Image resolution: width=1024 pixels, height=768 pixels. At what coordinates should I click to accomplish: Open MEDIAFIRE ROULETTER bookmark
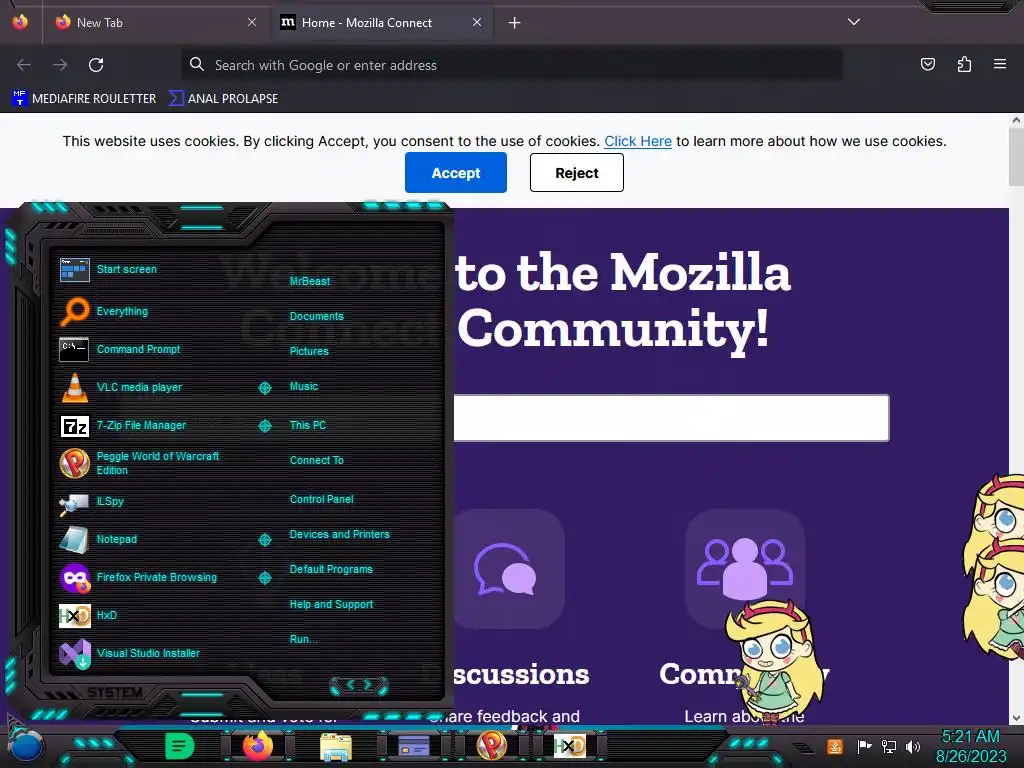(x=84, y=99)
